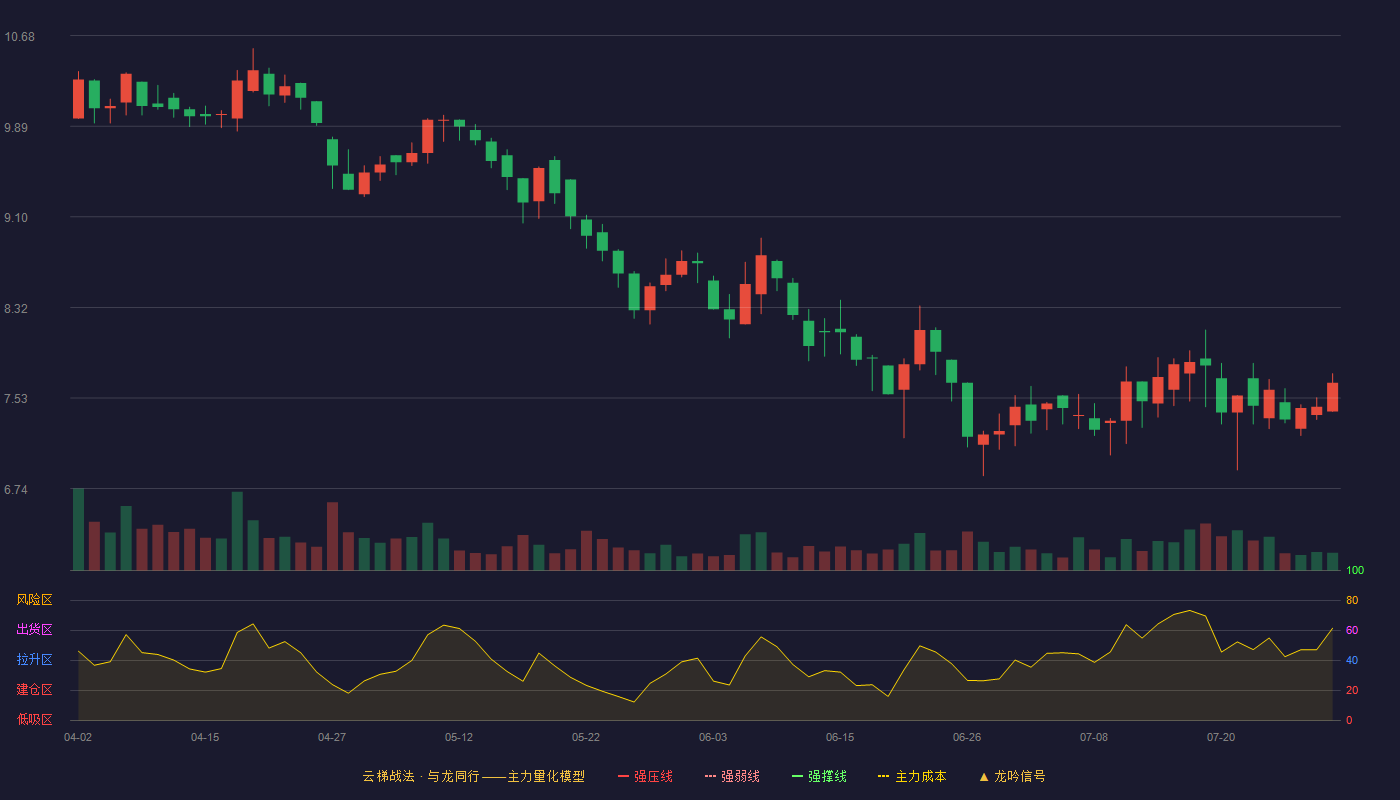Viewport: 1400px width, 800px height.
Task: Click the orange 80 indicator scale value
Action: 1352,600
